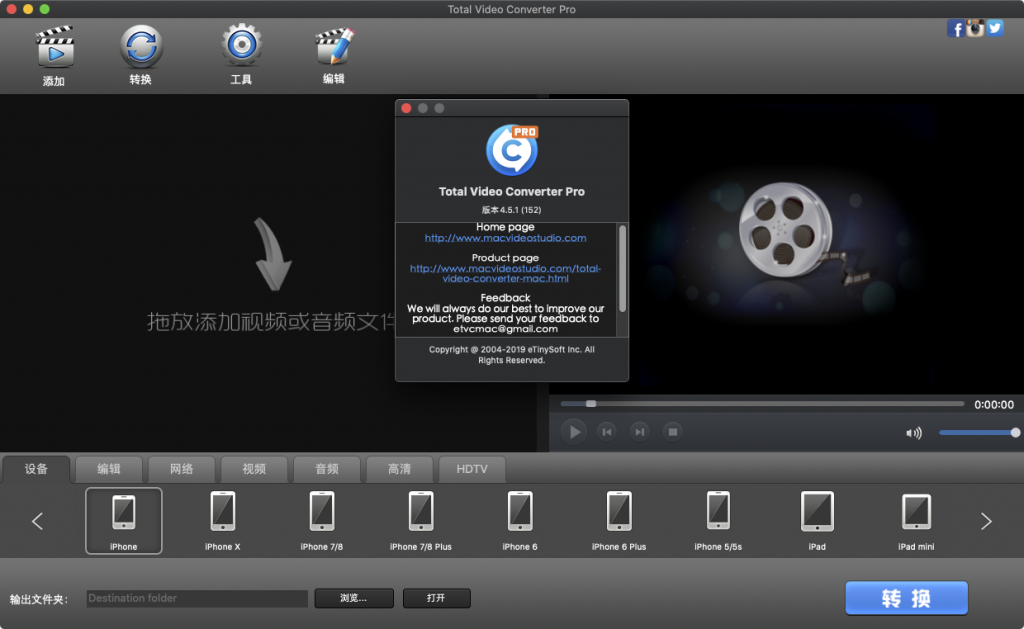Screen dimensions: 1024x629
Task: Switch to the 编辑 tab
Action: [108, 469]
